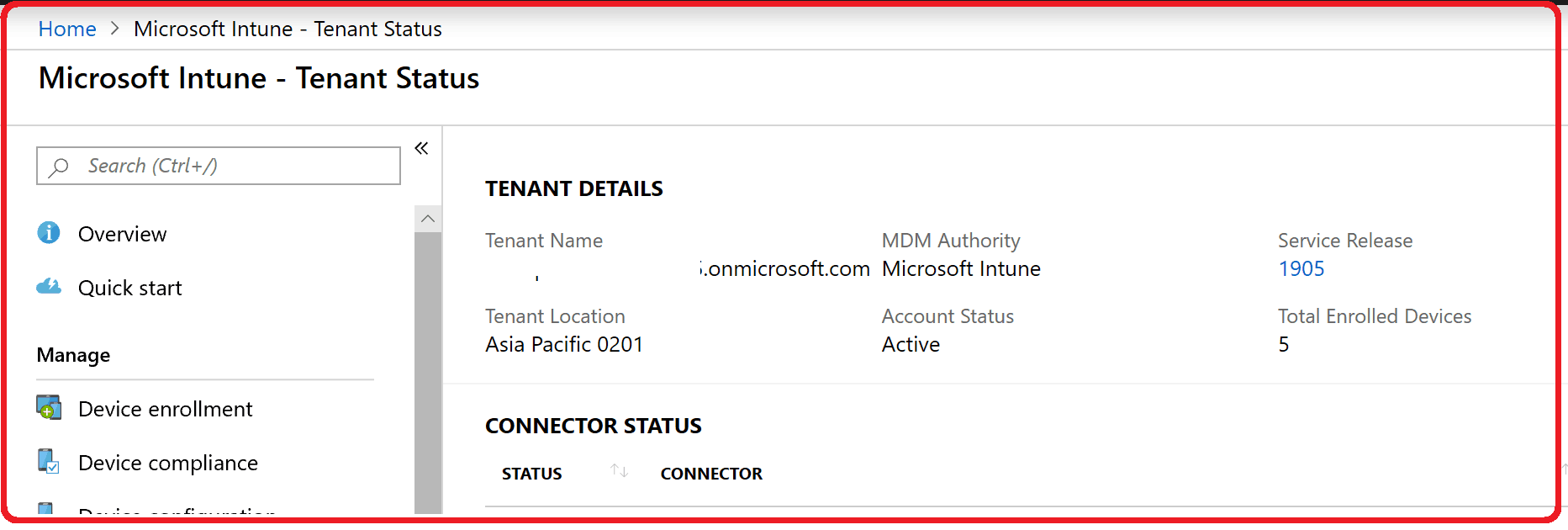Click the search magnifier icon
Image resolution: width=1568 pixels, height=530 pixels.
pos(59,167)
